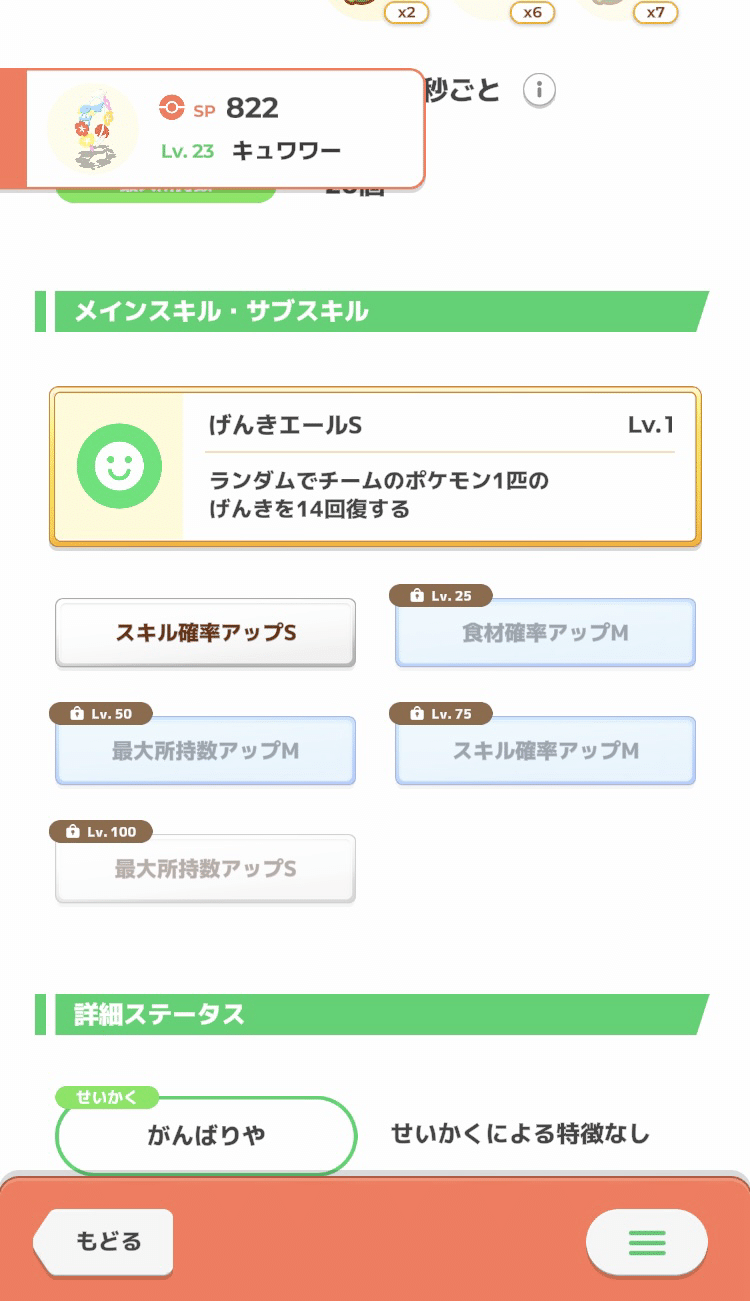This screenshot has width=750, height=1301.
Task: Tap the Comfey Pokémon portrait thumbnail
Action: click(92, 128)
